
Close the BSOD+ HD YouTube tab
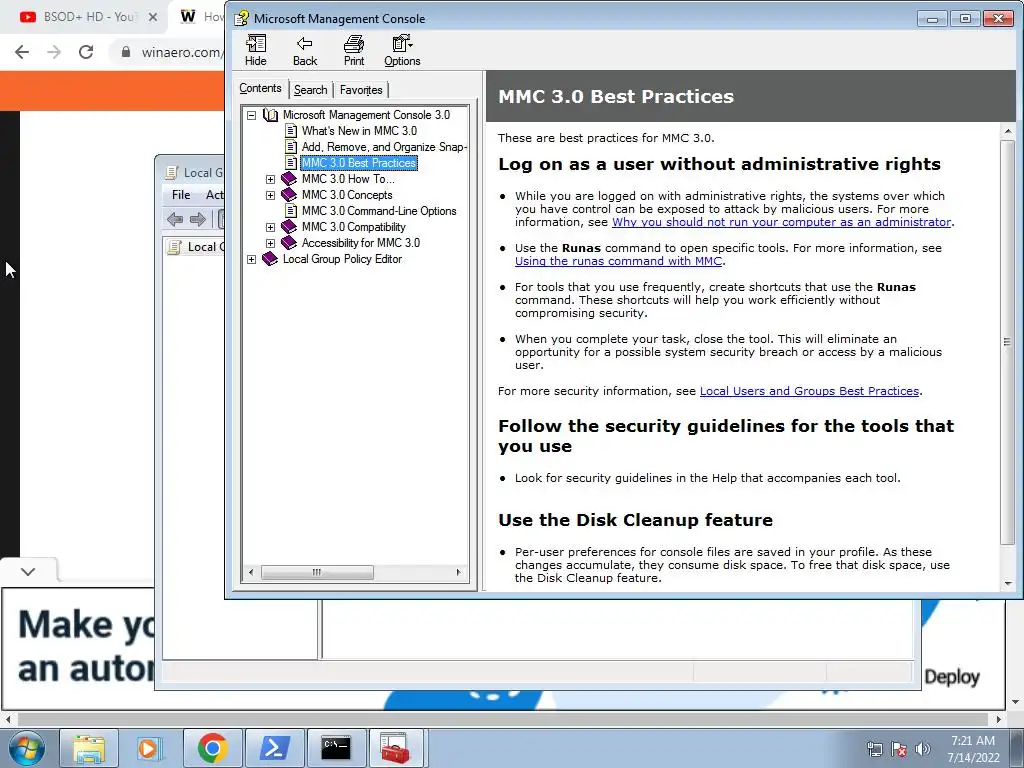[153, 17]
